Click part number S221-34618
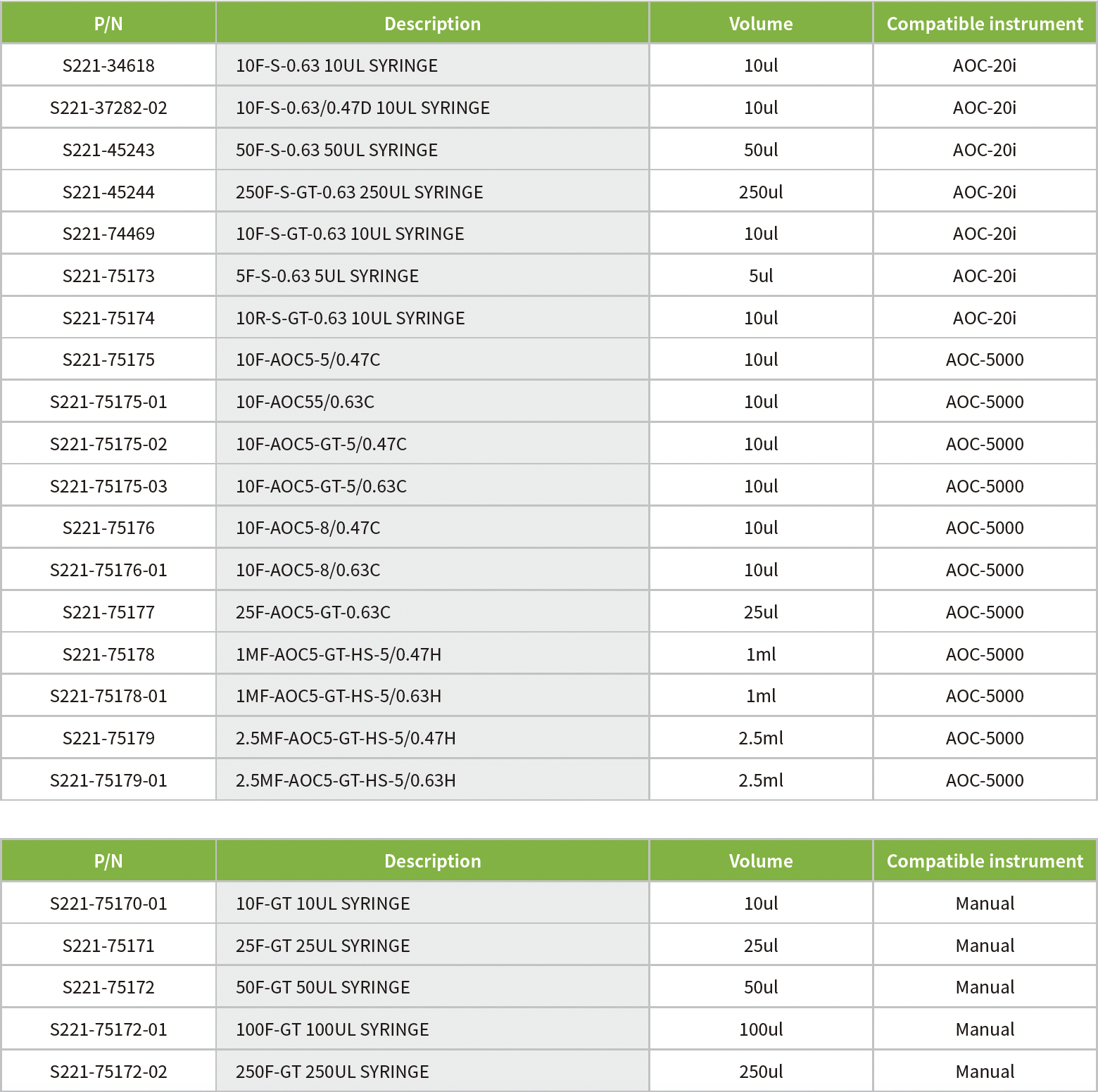The width and height of the screenshot is (1098, 1092). coord(108,65)
